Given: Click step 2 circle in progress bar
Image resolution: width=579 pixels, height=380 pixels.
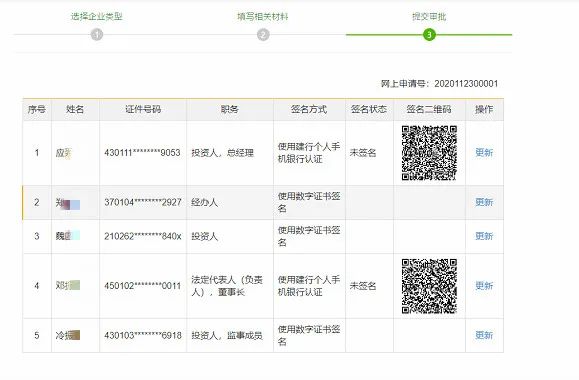Looking at the screenshot, I should pos(263,35).
